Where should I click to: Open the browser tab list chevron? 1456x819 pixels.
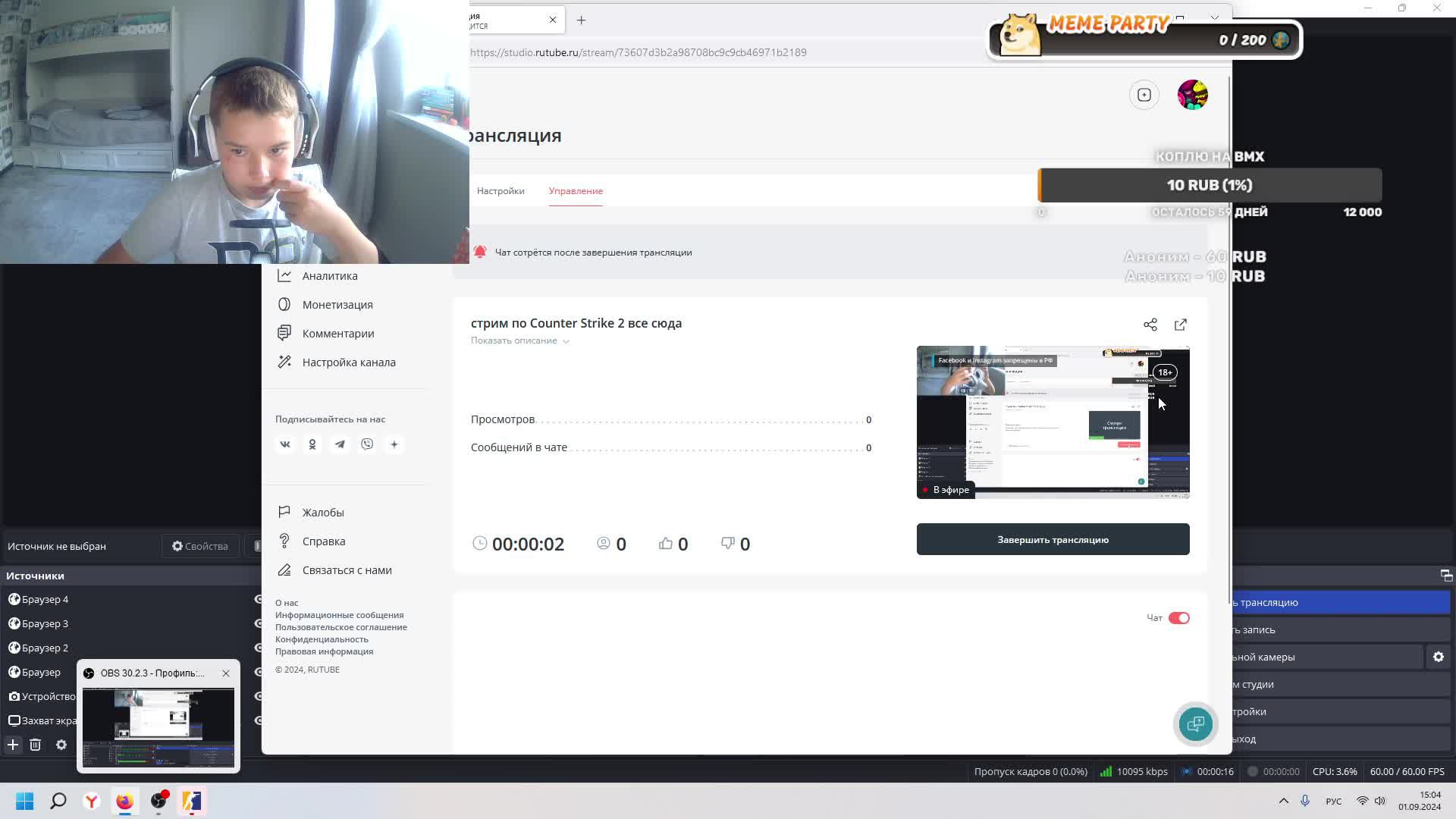[1215, 17]
